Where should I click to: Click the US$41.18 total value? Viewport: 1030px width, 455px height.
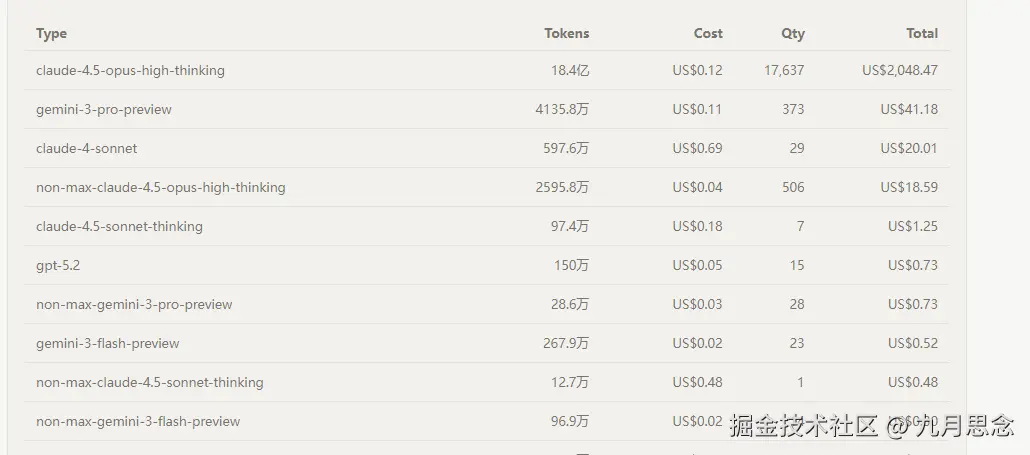point(908,110)
